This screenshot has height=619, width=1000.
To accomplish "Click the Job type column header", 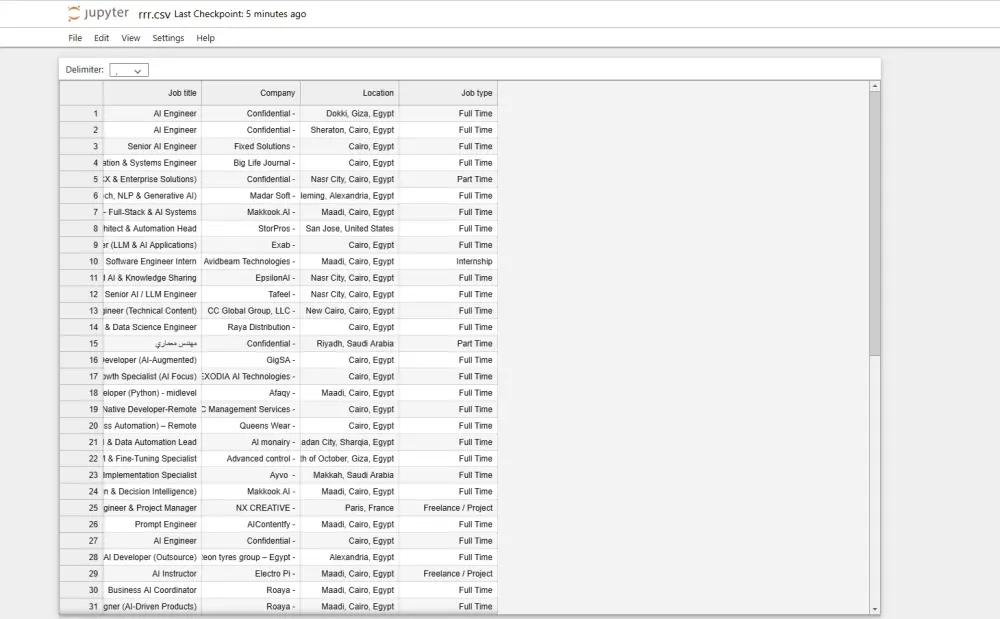I will pos(448,93).
